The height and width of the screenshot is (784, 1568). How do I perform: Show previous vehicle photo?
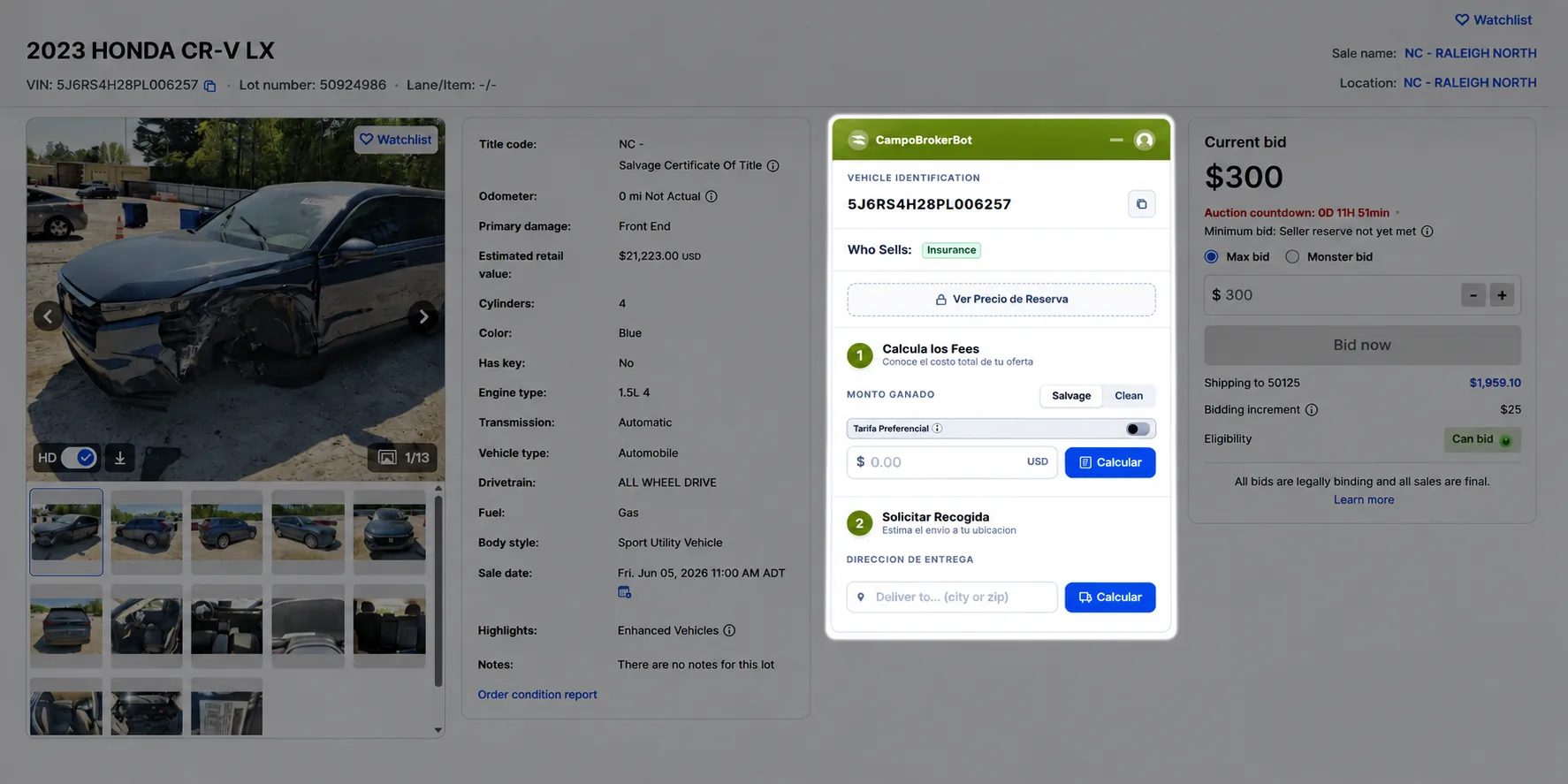click(x=48, y=316)
